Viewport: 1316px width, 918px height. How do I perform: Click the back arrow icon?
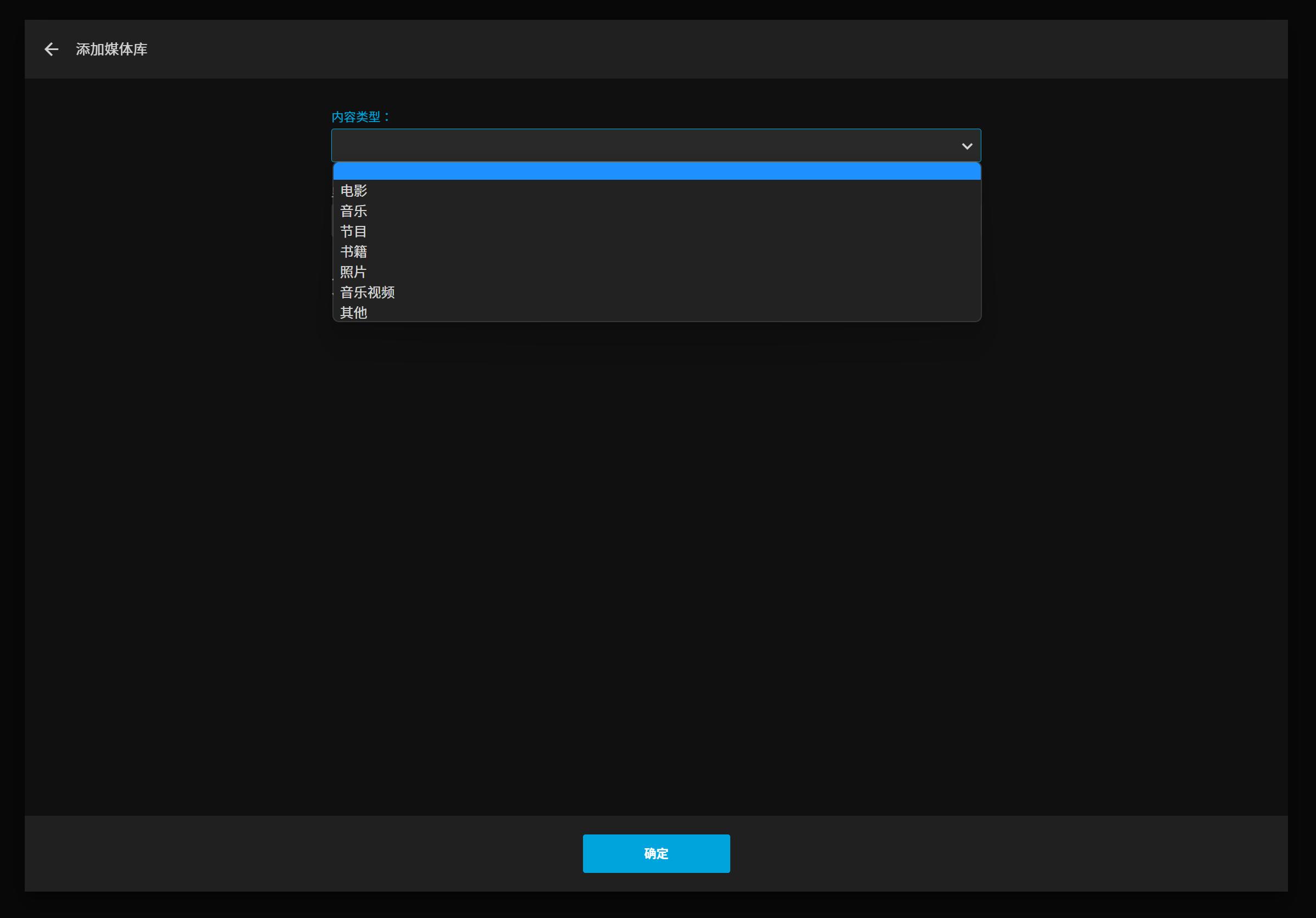click(x=52, y=49)
